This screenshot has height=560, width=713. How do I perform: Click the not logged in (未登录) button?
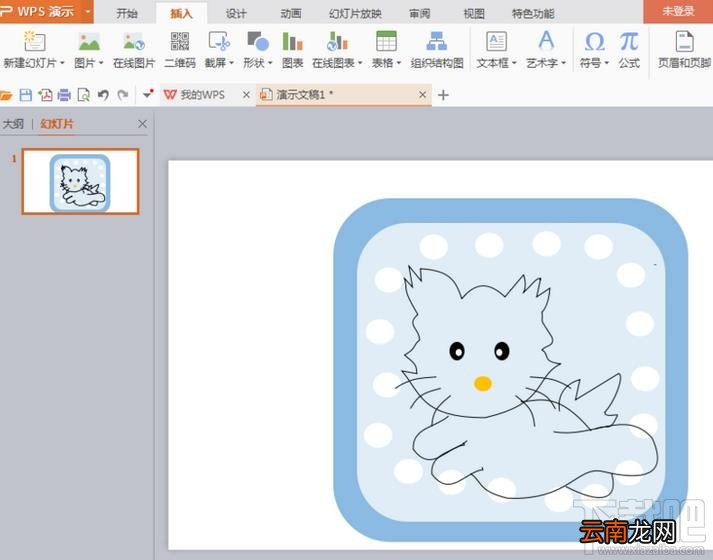pos(678,11)
